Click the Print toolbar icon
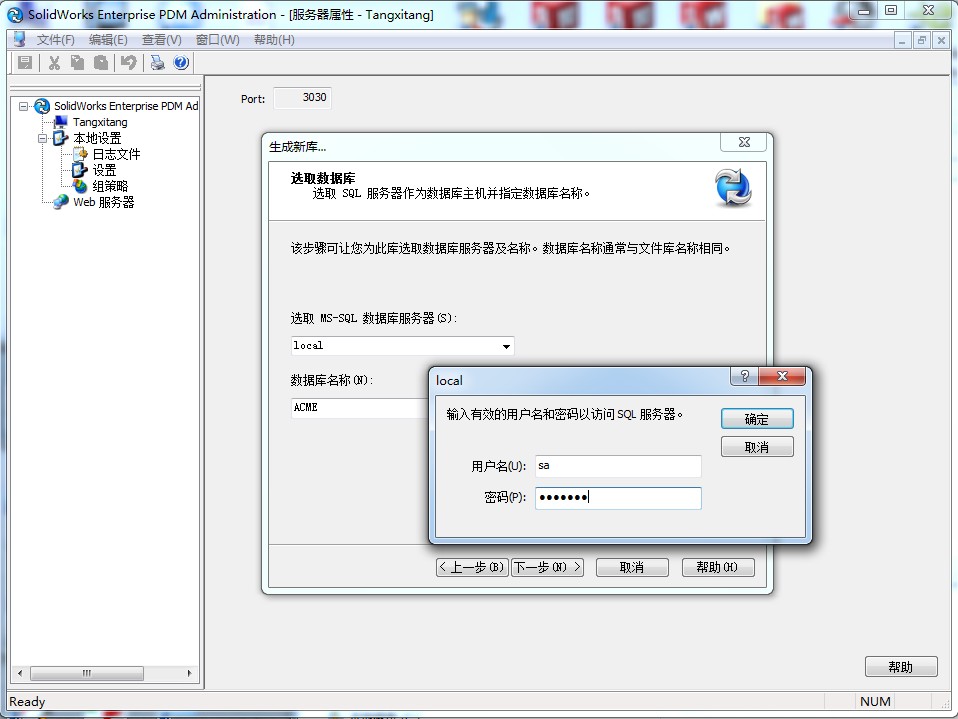 point(158,62)
